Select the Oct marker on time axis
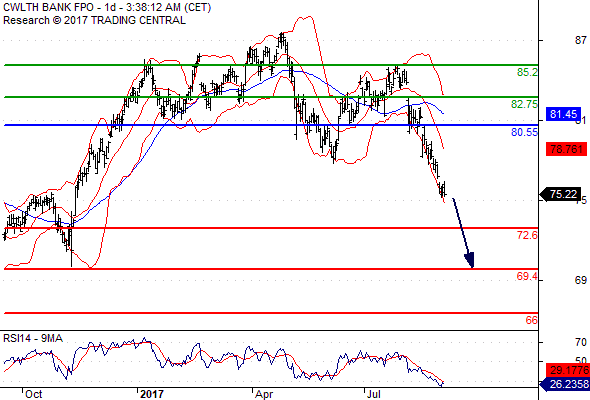The height and width of the screenshot is (400, 590). 33,394
